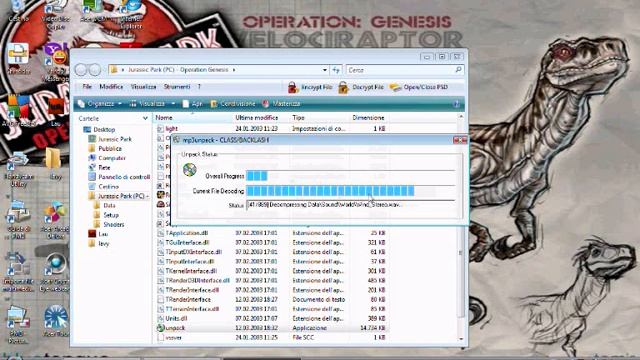Click the Encrypt File toolbar icon

coord(293,87)
